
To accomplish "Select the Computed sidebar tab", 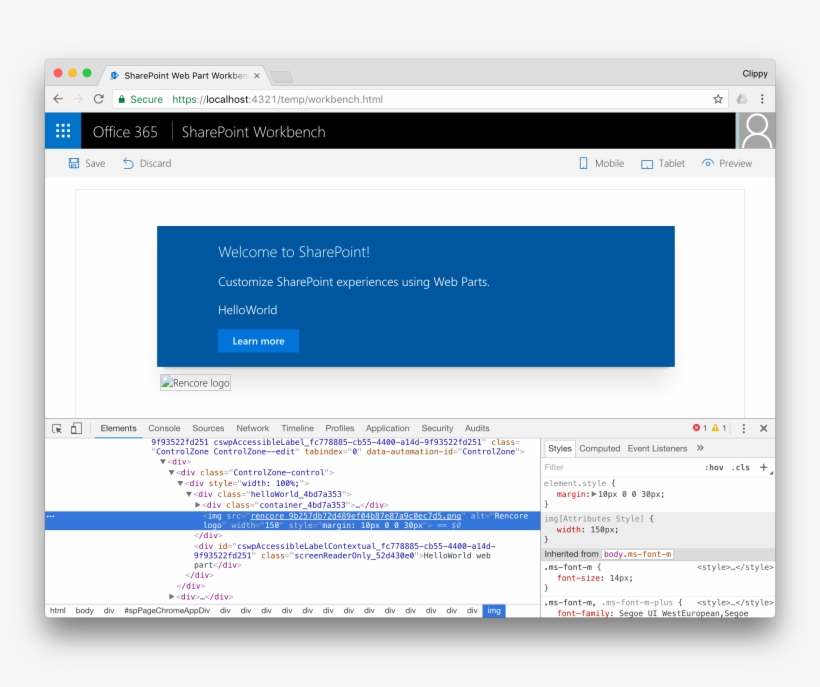I will pyautogui.click(x=599, y=449).
